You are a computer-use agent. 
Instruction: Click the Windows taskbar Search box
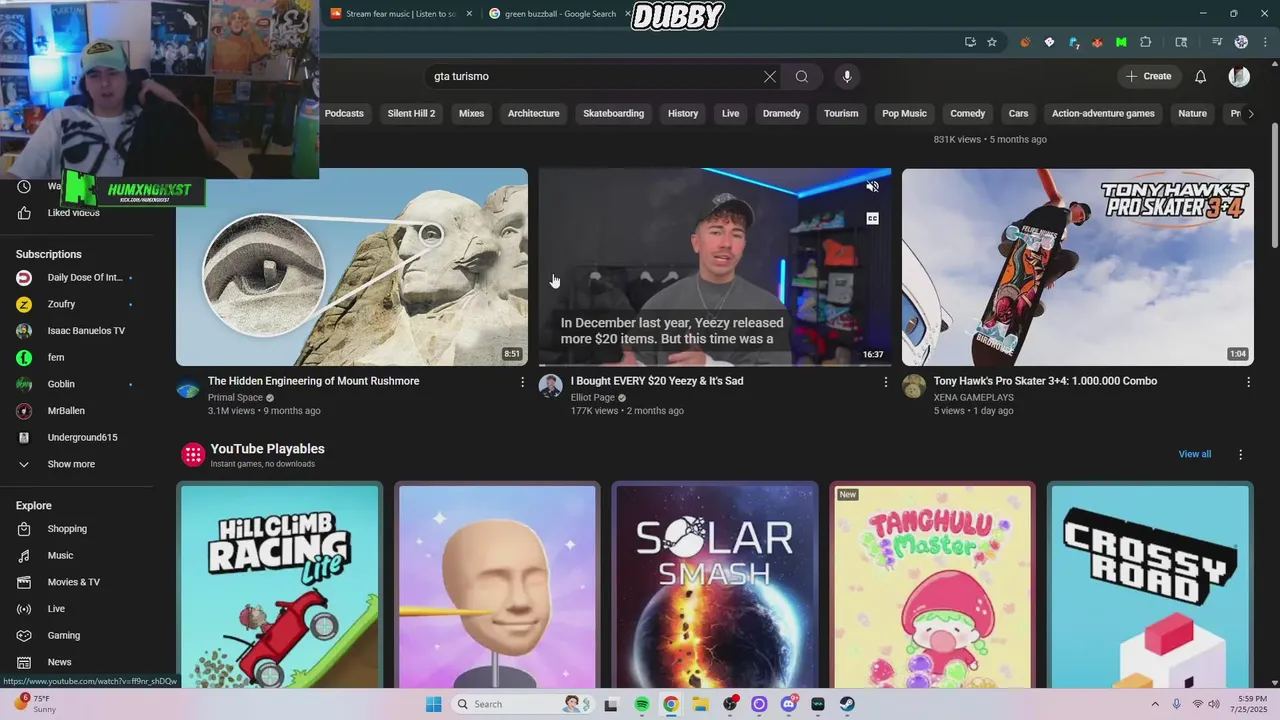click(522, 704)
